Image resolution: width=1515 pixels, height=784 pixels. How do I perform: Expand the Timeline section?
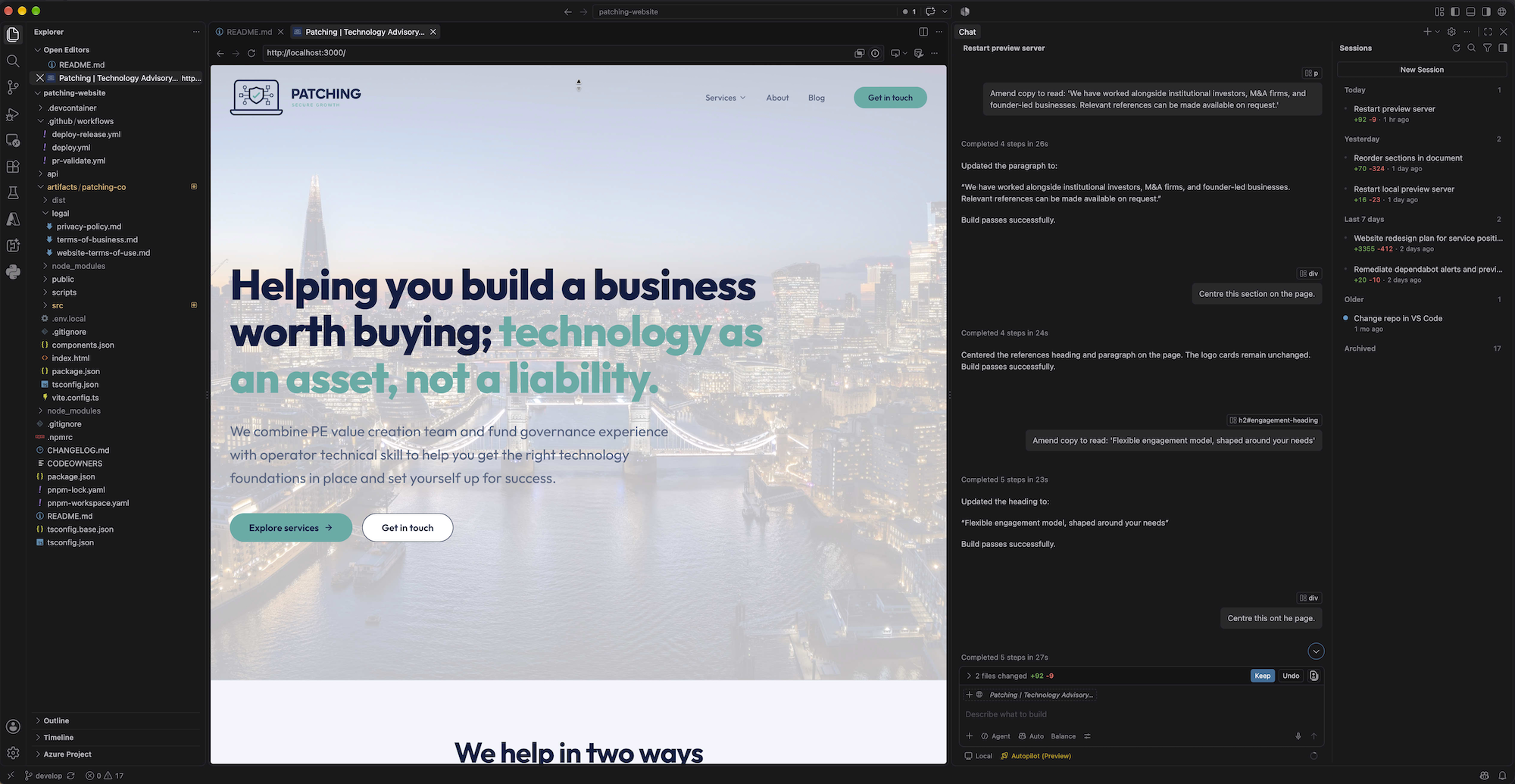[x=58, y=738]
